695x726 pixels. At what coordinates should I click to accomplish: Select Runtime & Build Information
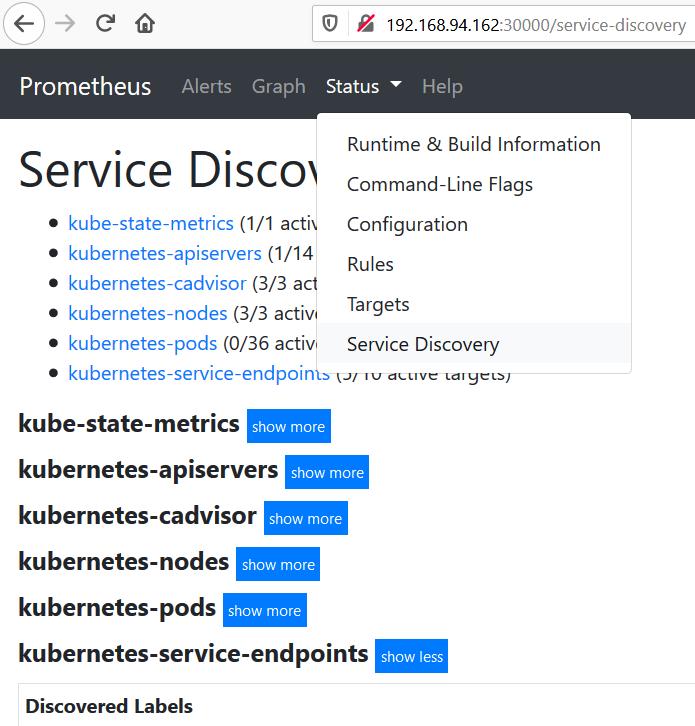pos(474,144)
